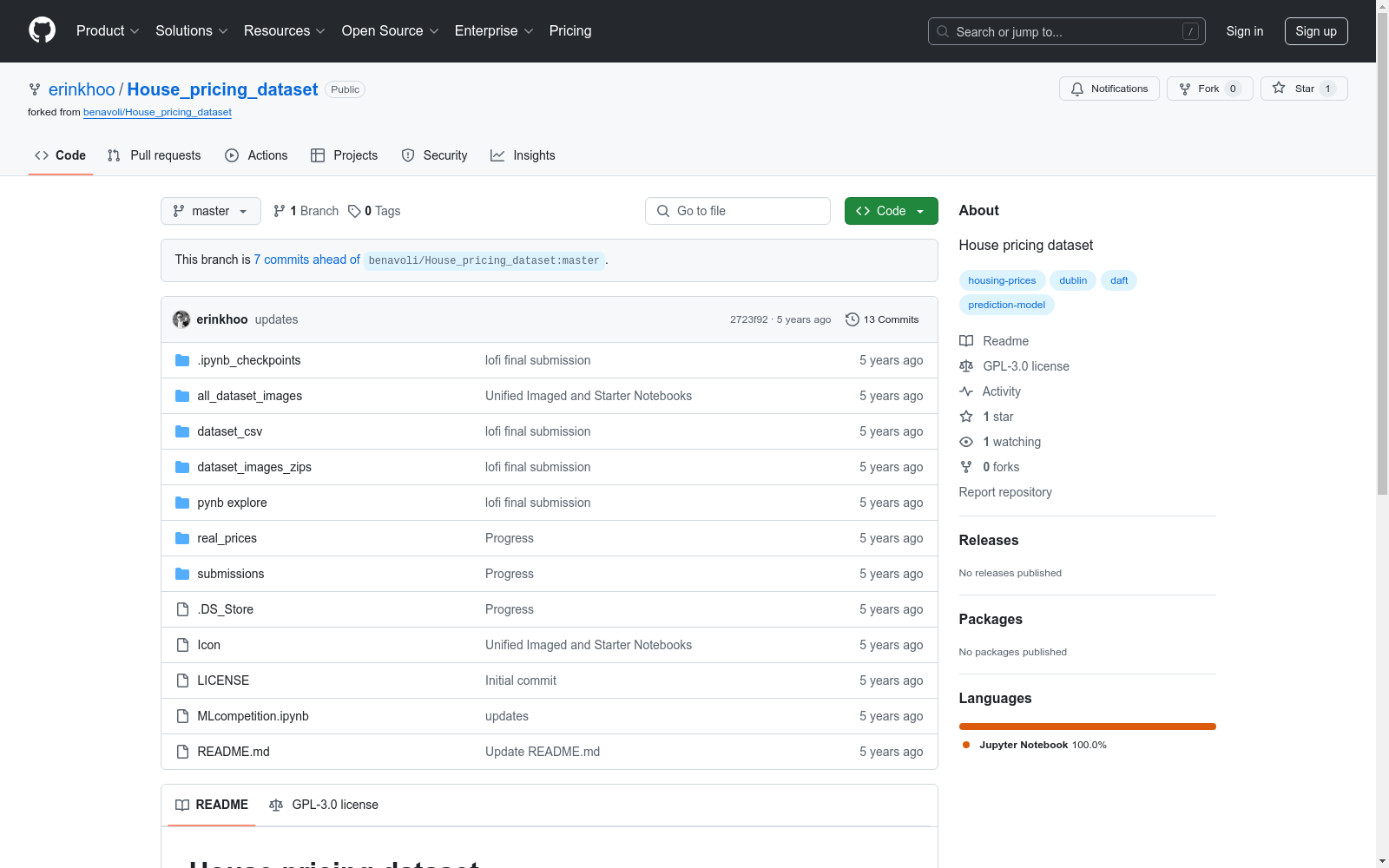Screen dimensions: 1389x868
Task: Click the Activity pulse icon
Action: (966, 391)
